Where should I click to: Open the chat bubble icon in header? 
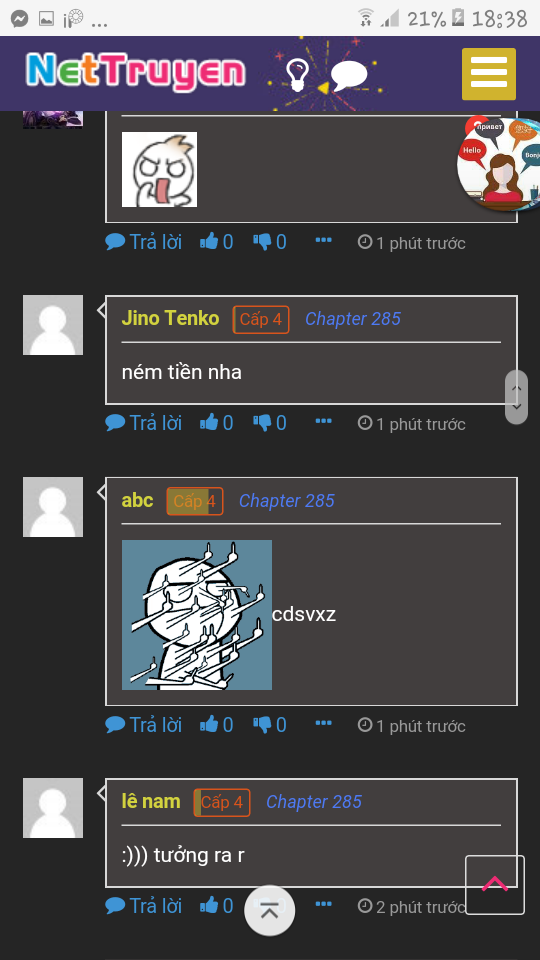tap(349, 77)
